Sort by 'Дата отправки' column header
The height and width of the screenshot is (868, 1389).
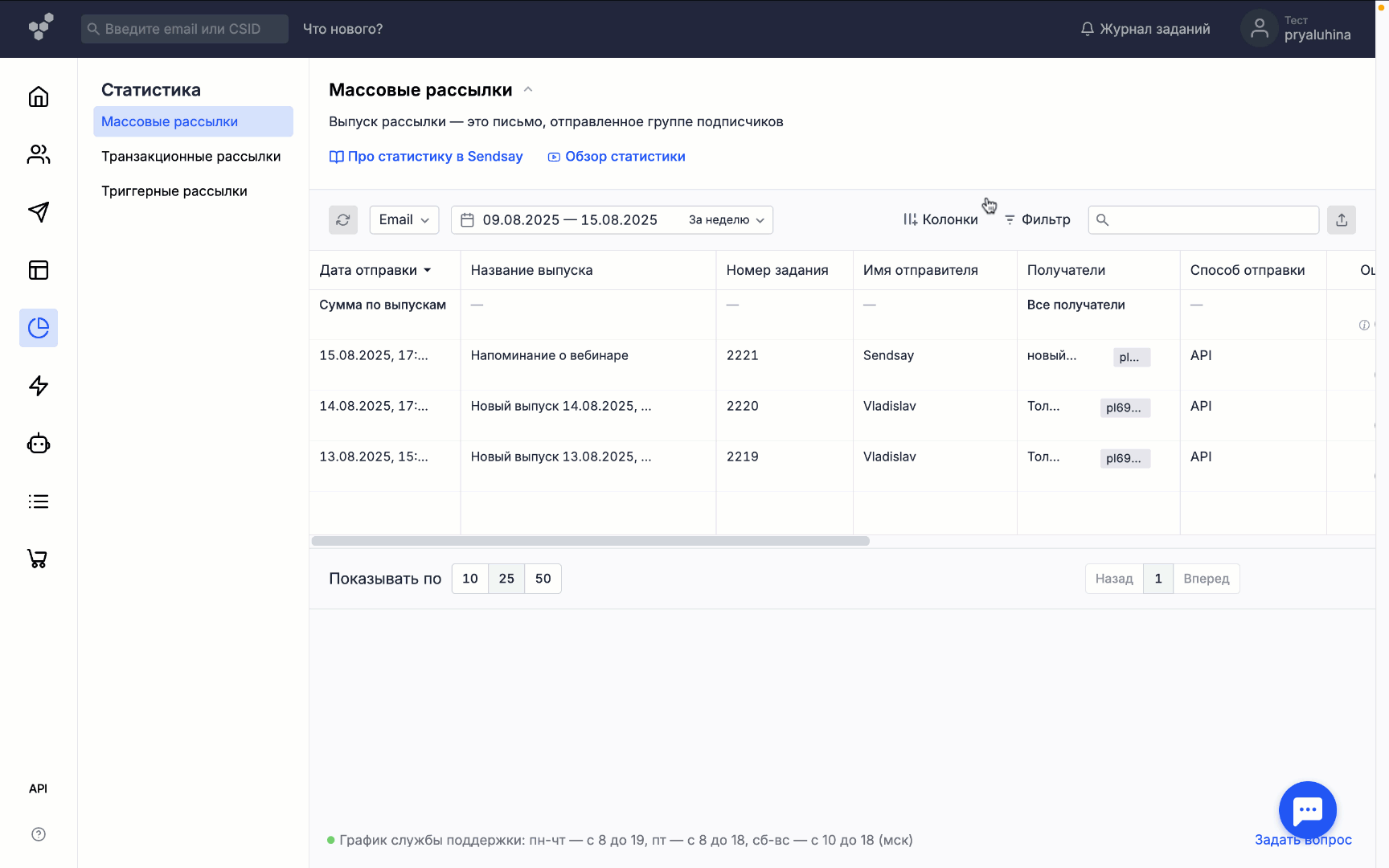(375, 270)
